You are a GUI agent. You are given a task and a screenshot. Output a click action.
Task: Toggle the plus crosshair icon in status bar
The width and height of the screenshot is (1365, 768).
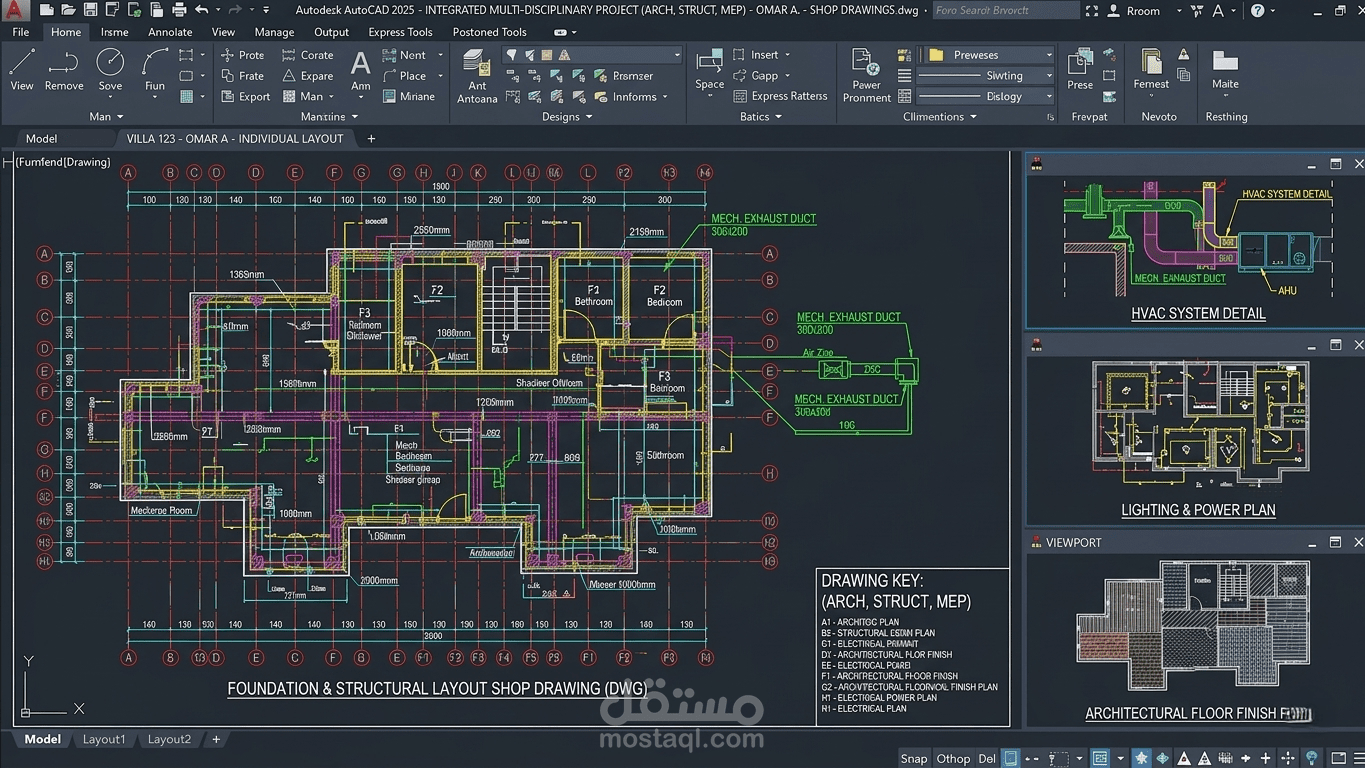[1266, 758]
